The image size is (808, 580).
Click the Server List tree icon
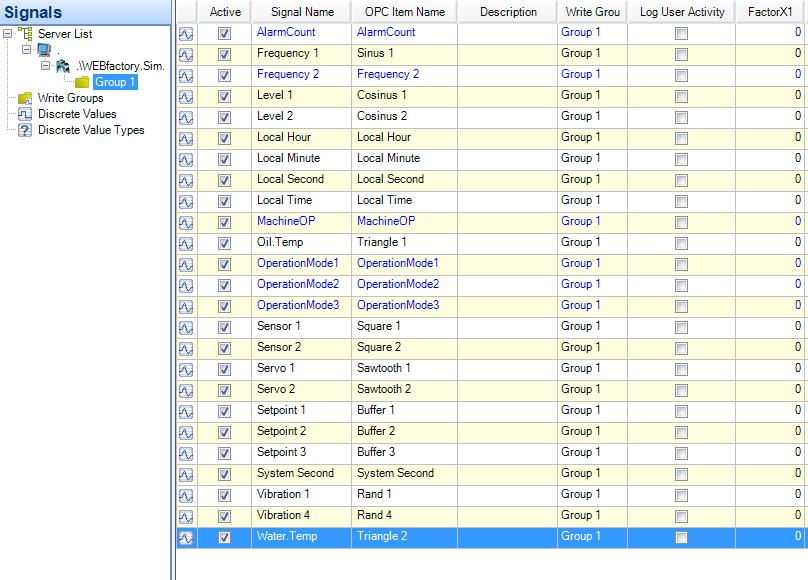[25, 34]
